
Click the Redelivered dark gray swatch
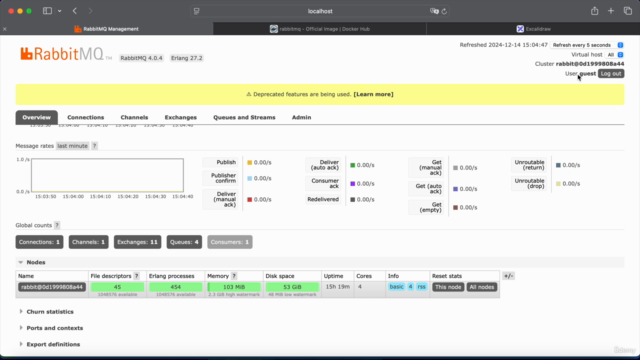pyautogui.click(x=353, y=200)
